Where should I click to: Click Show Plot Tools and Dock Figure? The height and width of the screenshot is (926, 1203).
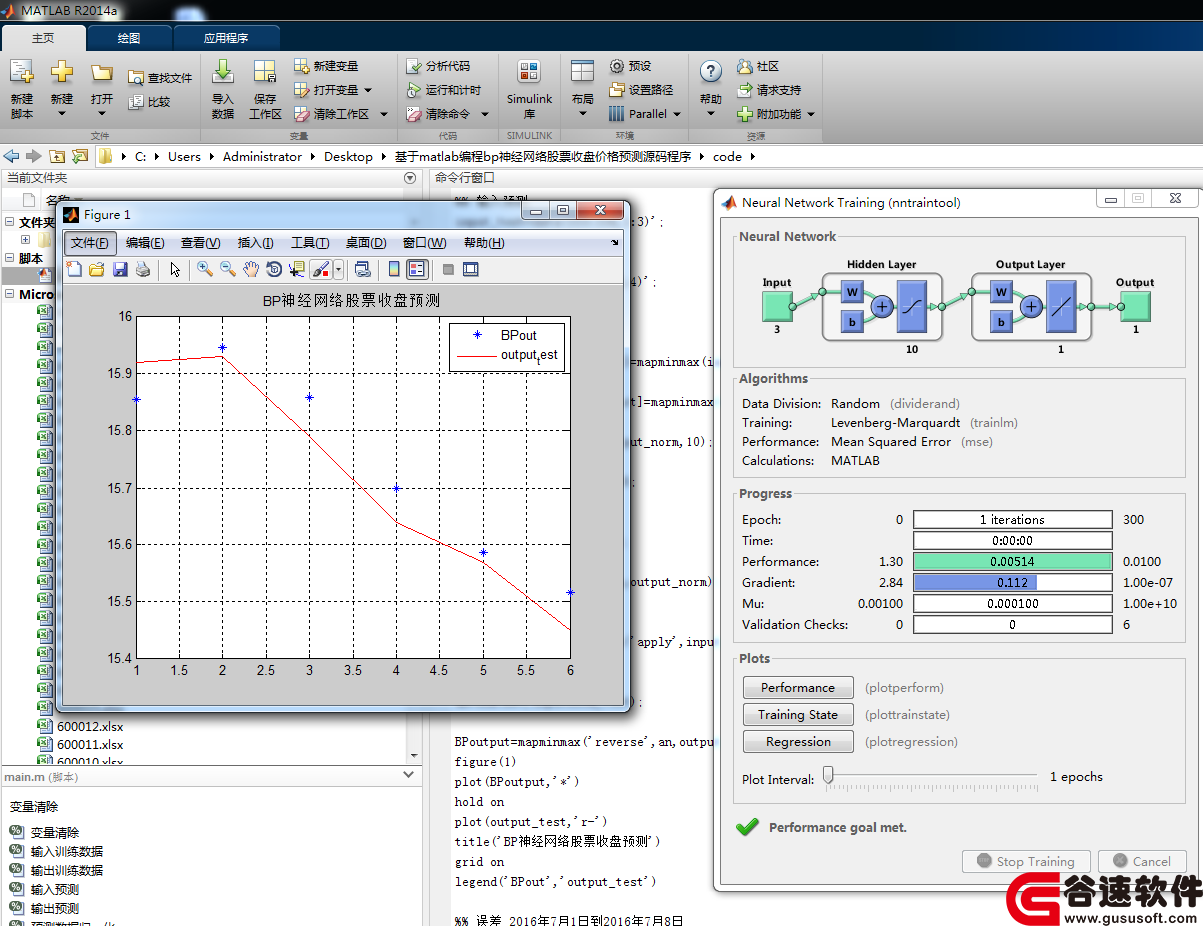point(471,269)
